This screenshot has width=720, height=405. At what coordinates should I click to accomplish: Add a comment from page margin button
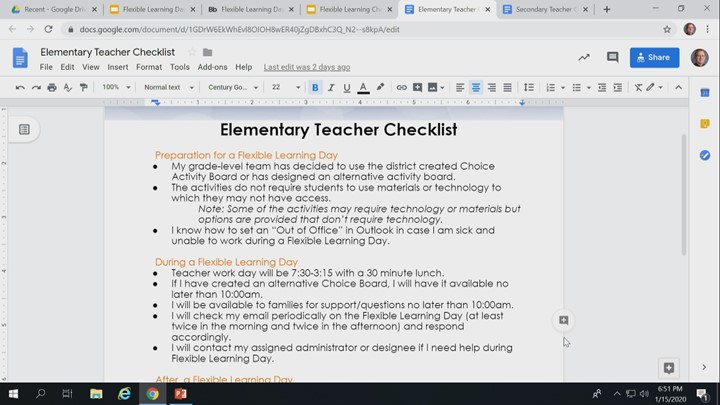pos(563,320)
